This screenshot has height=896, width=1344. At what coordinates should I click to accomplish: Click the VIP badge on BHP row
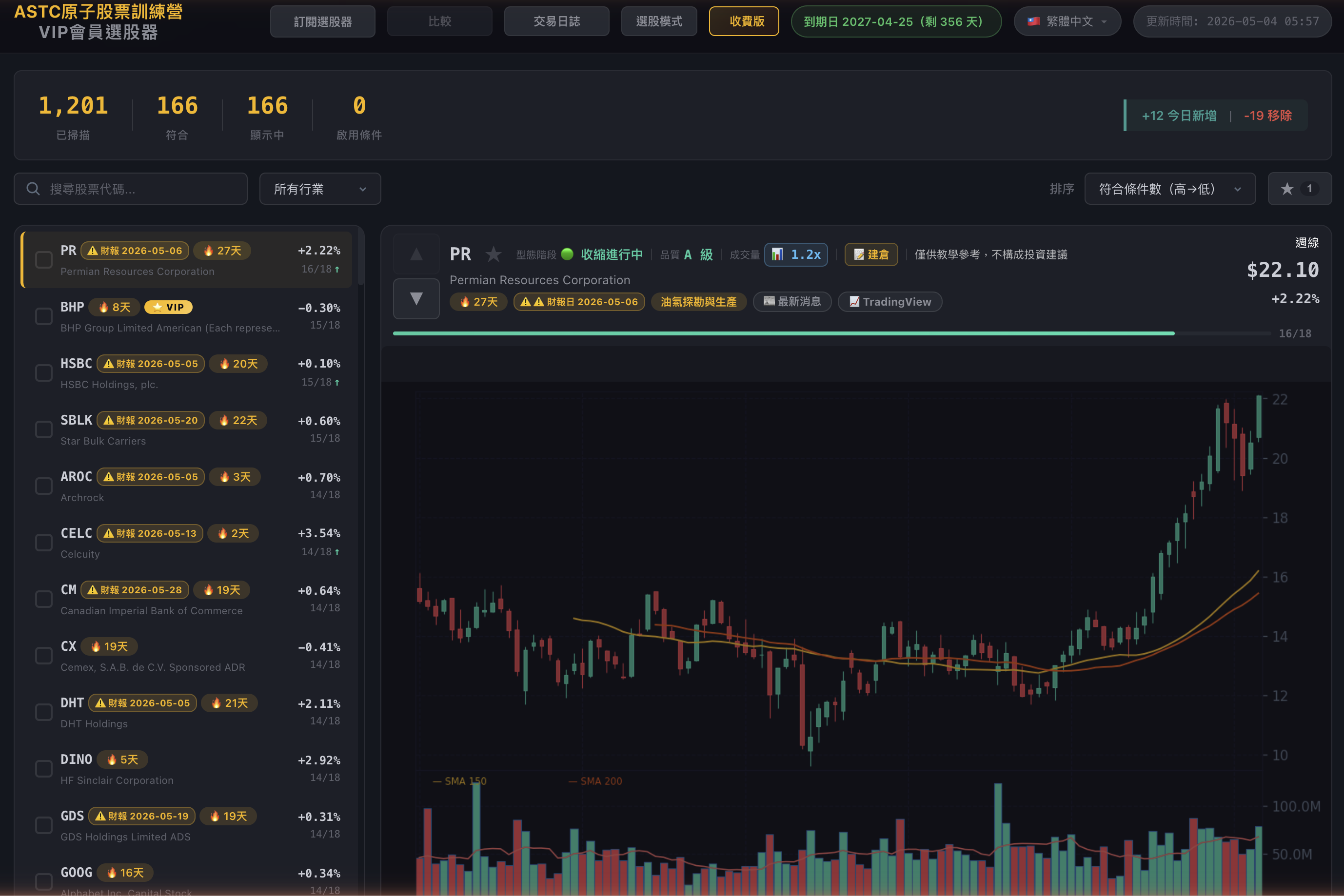(x=168, y=308)
